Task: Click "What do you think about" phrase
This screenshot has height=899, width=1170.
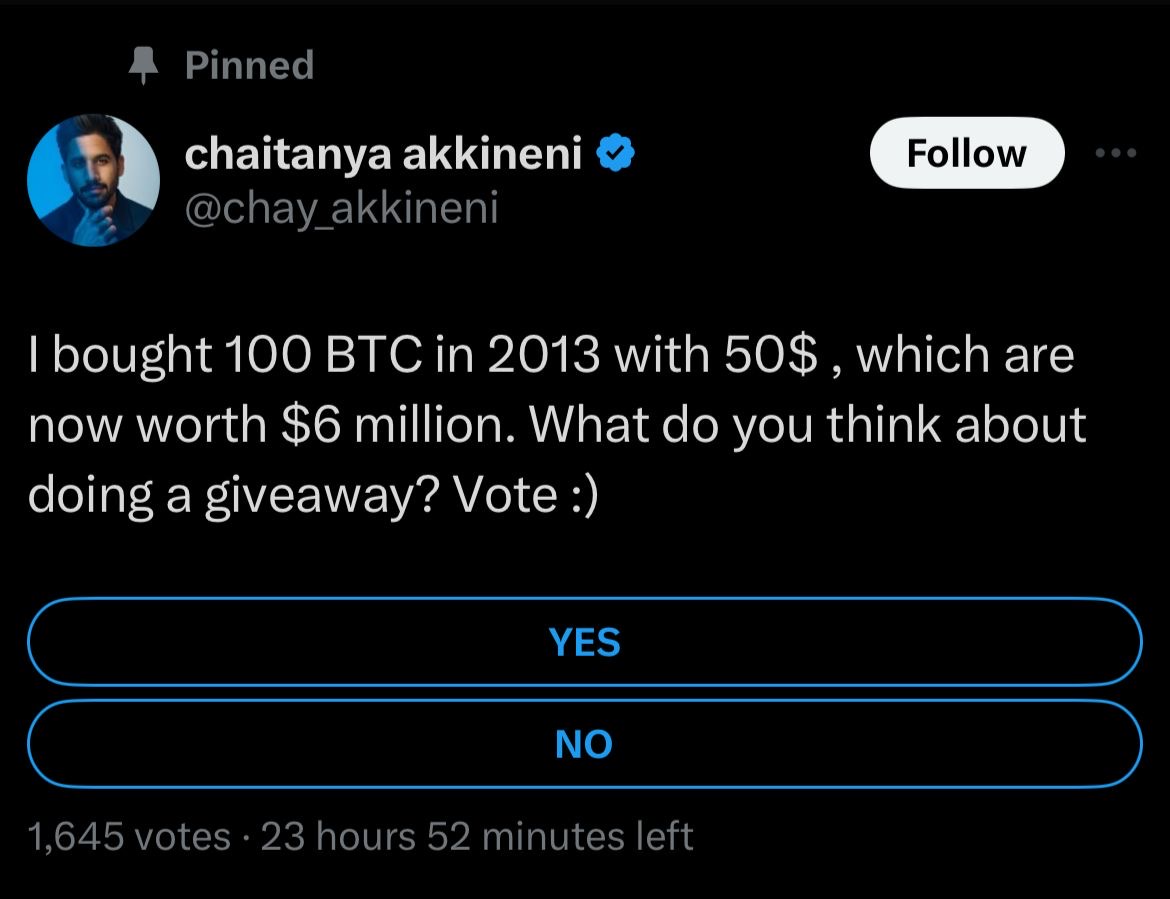Action: click(x=807, y=426)
